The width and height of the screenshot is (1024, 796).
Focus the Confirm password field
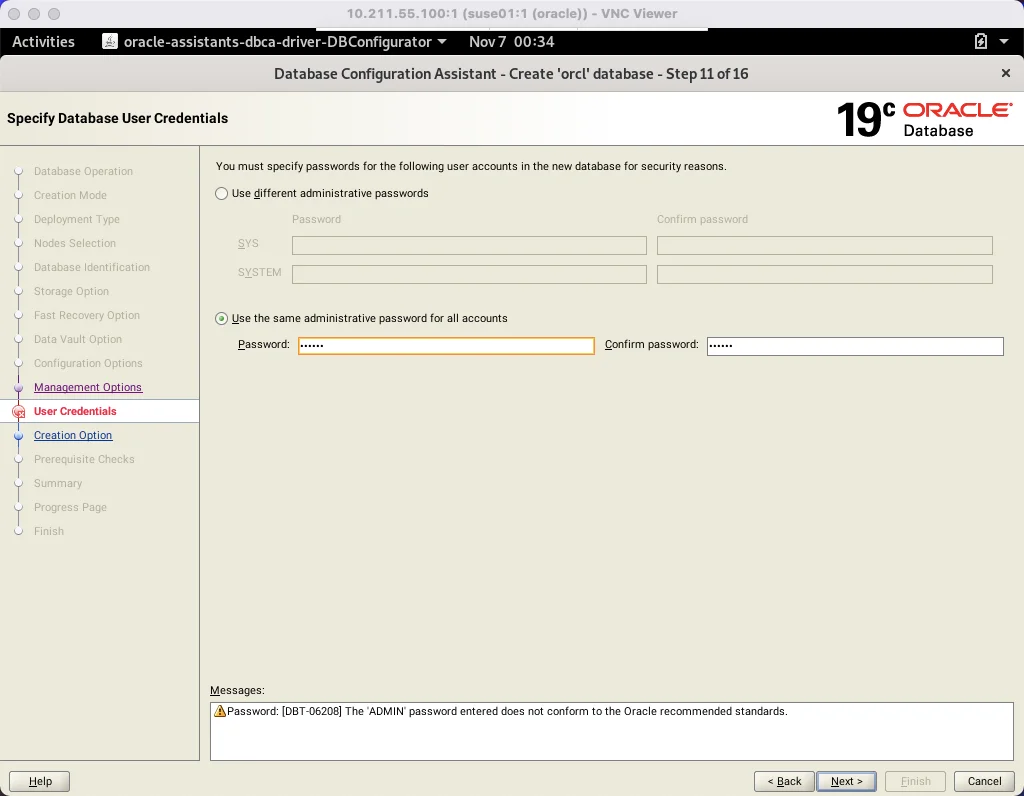coord(855,345)
